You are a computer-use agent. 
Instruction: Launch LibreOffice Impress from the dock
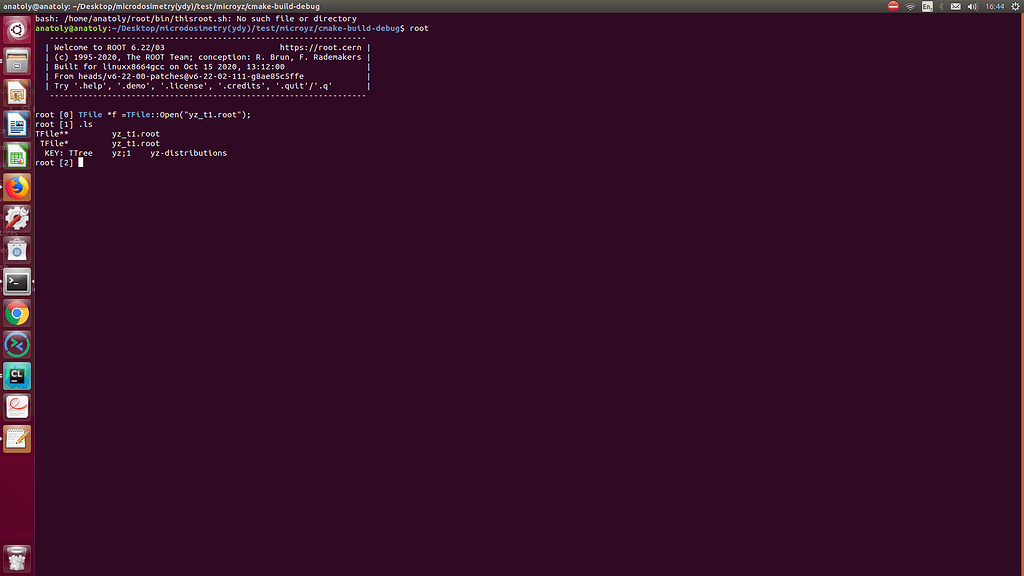17,94
